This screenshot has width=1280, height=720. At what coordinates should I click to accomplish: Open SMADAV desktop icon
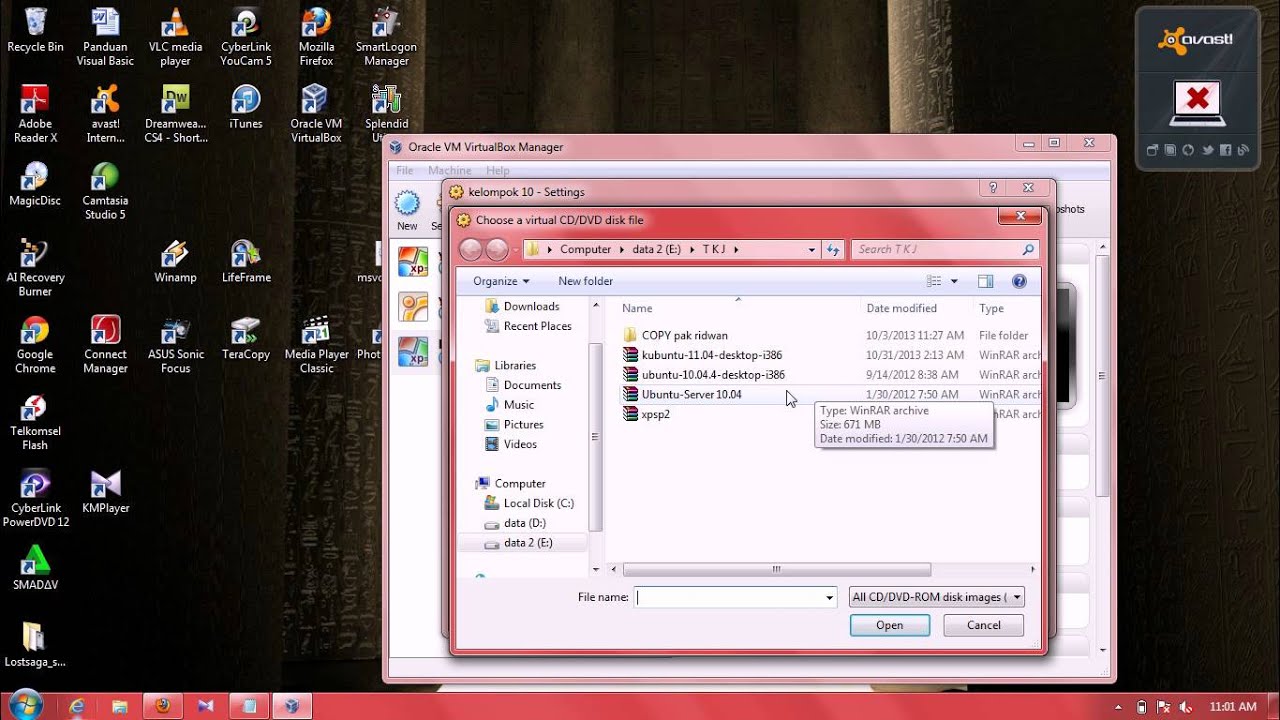tap(35, 569)
